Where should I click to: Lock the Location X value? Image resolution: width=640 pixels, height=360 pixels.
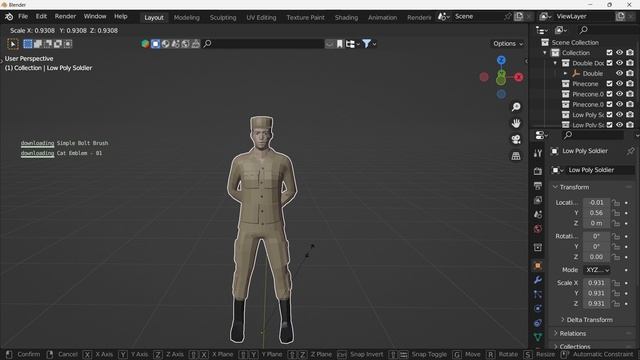pos(616,203)
